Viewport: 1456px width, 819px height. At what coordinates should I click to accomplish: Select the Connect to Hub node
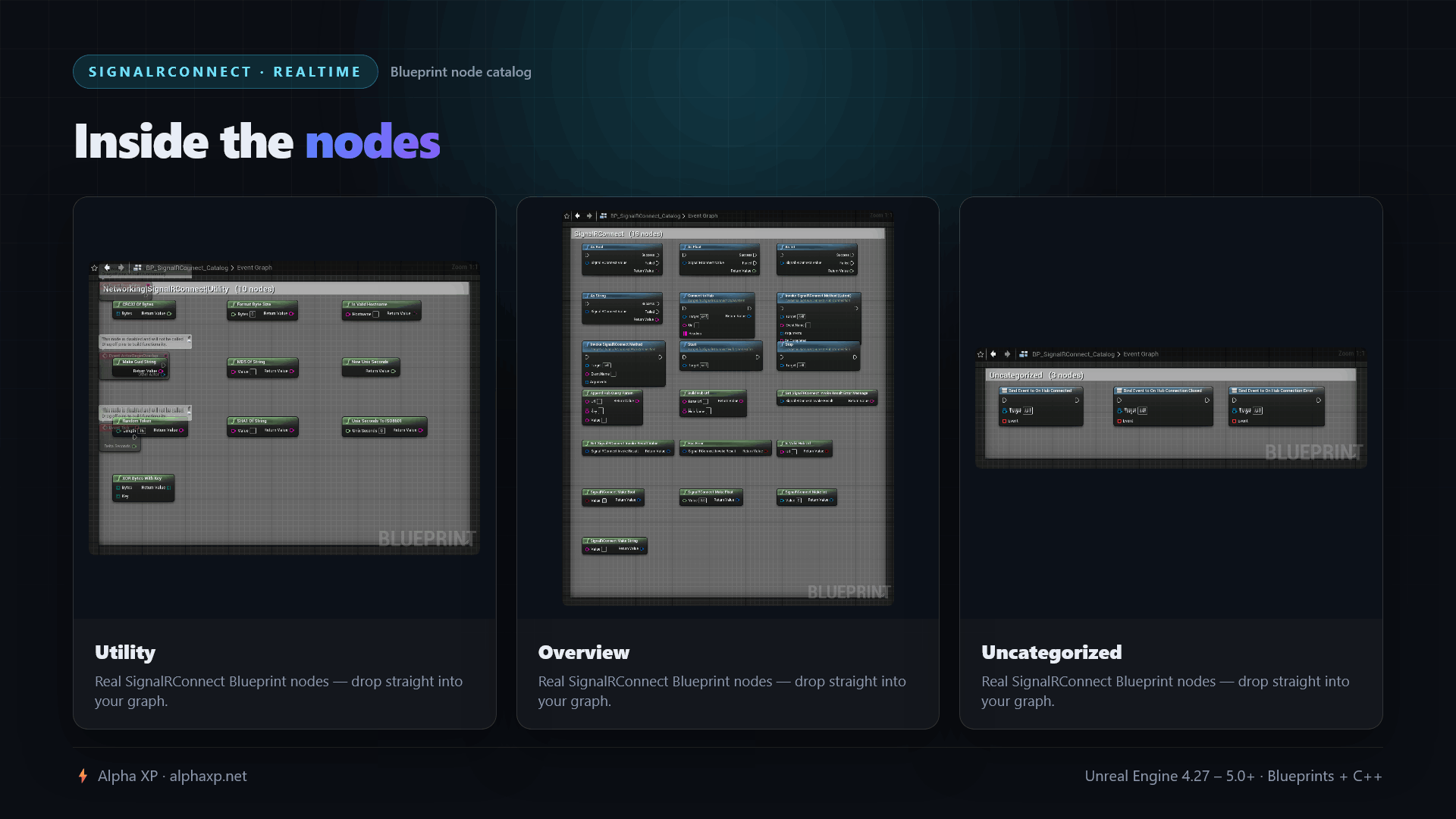click(717, 315)
